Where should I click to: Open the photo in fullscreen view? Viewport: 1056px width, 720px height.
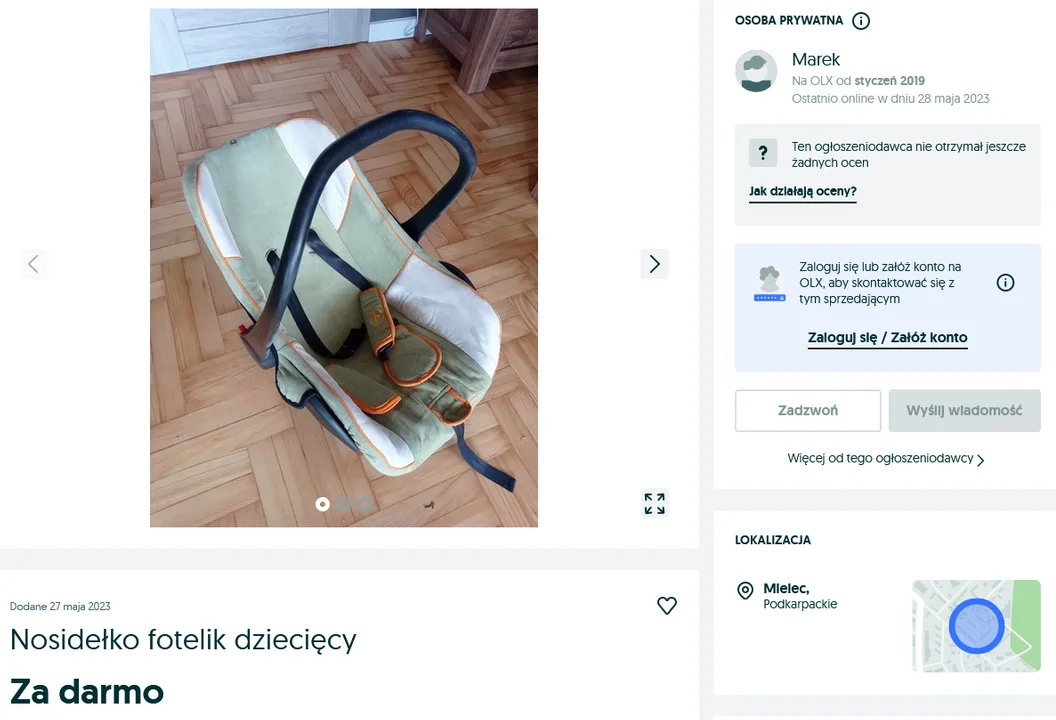pos(654,503)
